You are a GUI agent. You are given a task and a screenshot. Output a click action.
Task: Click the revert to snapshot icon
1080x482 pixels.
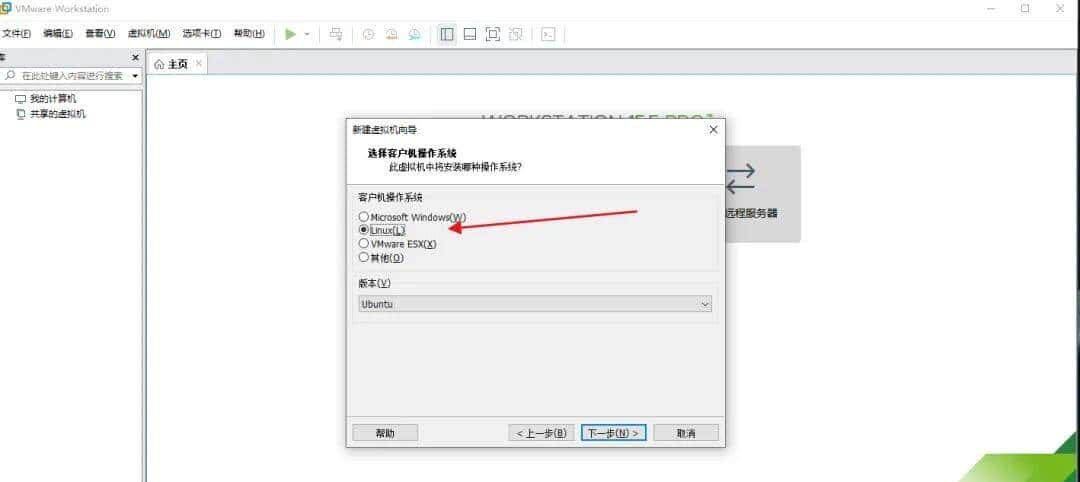391,34
